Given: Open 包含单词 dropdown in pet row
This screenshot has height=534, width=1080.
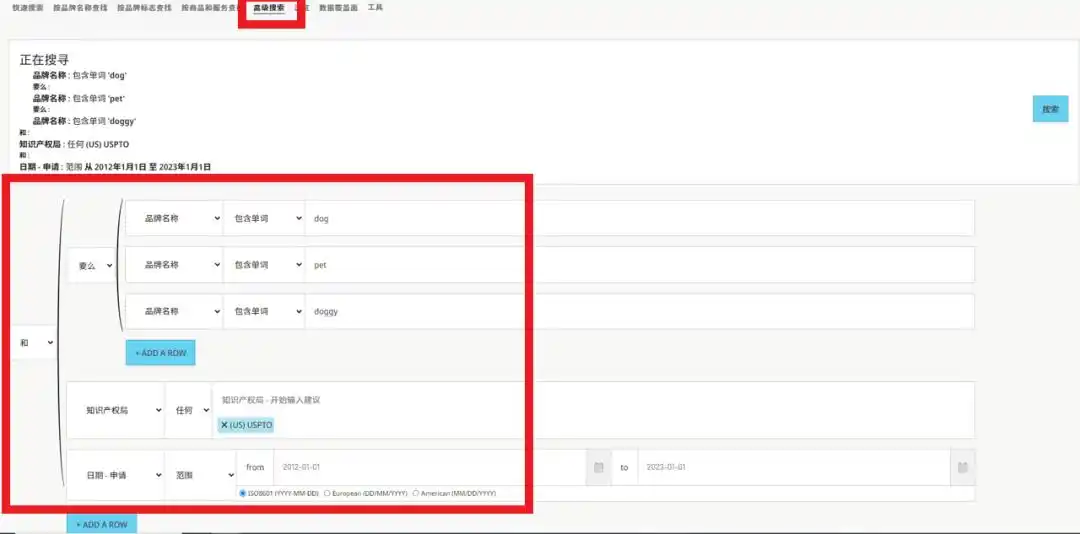Looking at the screenshot, I should 264,265.
